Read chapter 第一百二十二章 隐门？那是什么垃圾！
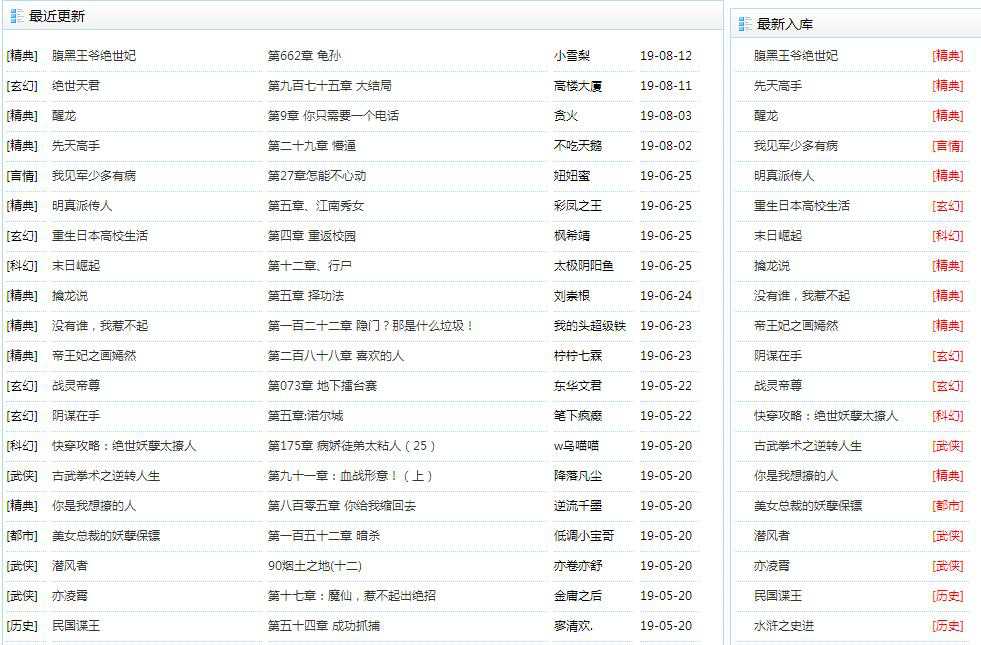The height and width of the screenshot is (645, 981). [370, 326]
